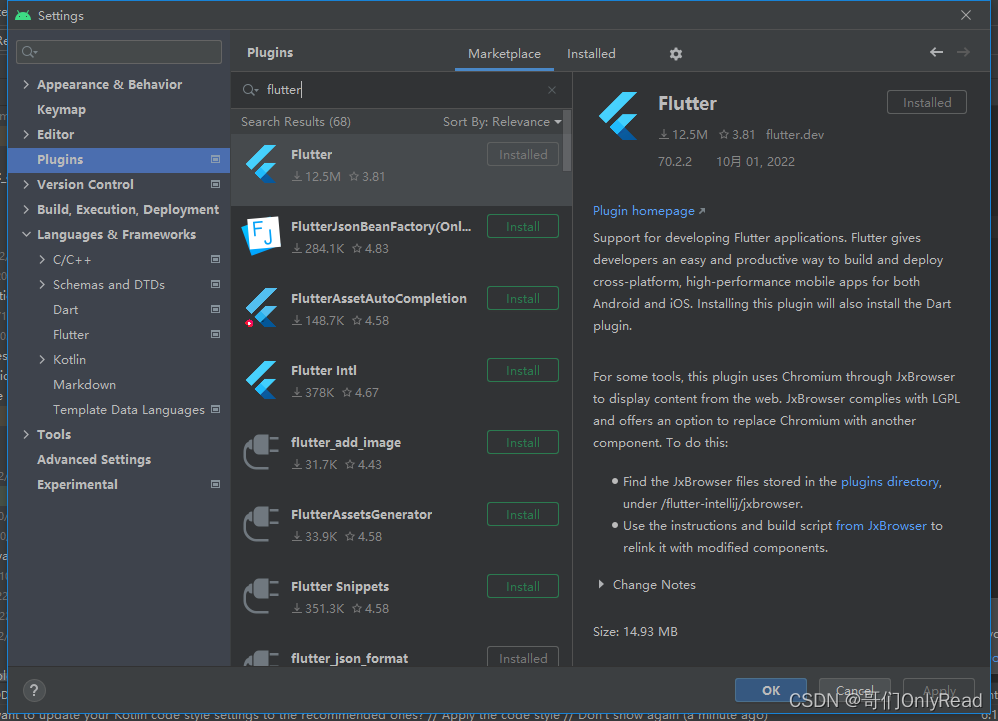Collapse Languages & Frameworks section
998x721 pixels.
pos(26,234)
